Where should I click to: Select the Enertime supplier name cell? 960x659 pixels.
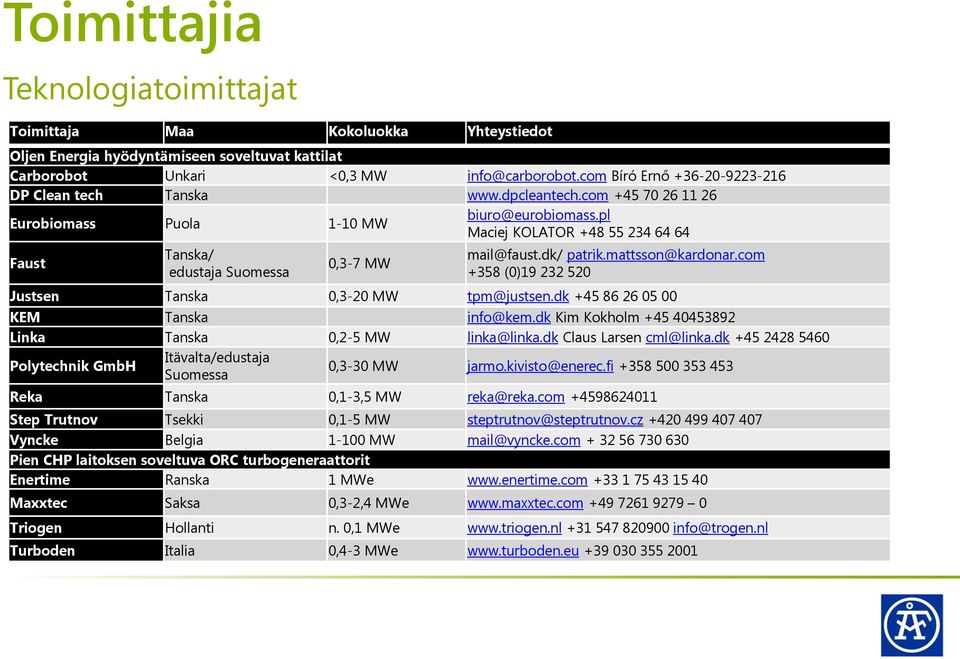click(x=86, y=480)
